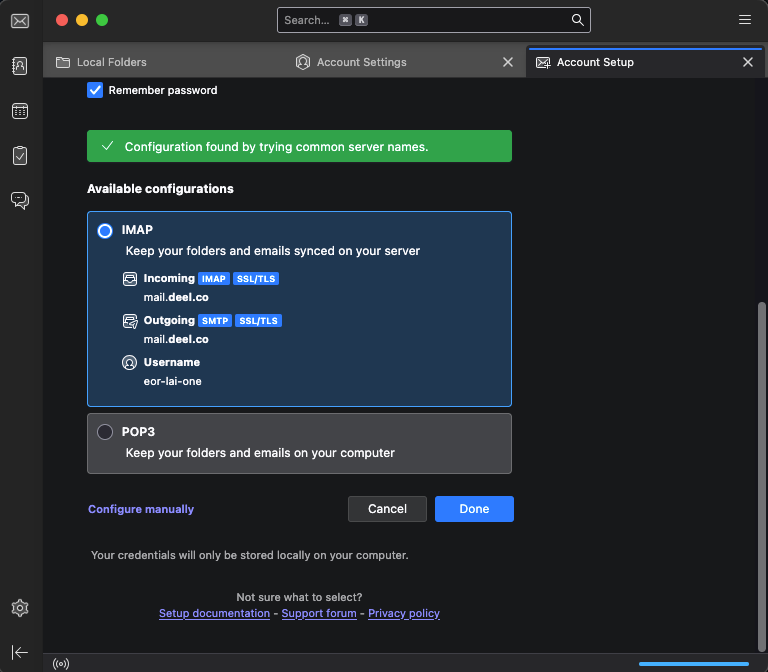The image size is (768, 672).
Task: Click the Configure manually link
Action: point(141,509)
